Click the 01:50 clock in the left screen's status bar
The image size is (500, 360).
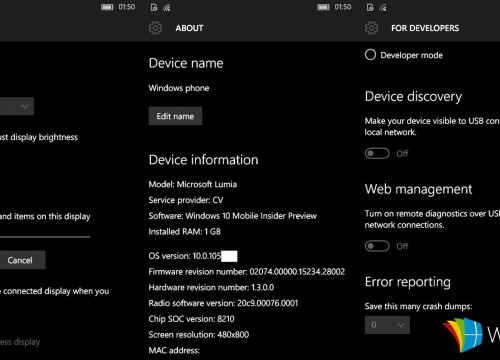127,7
